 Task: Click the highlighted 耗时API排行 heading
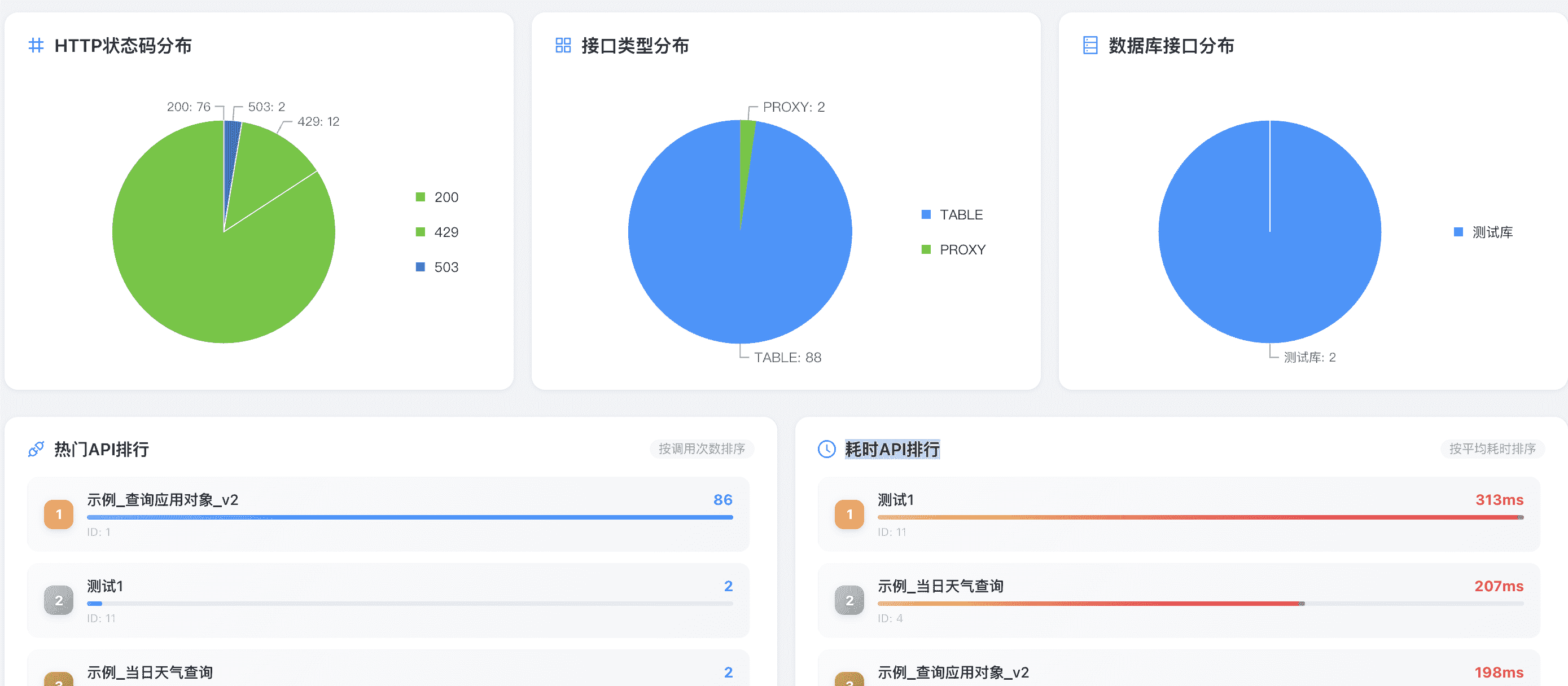(892, 450)
